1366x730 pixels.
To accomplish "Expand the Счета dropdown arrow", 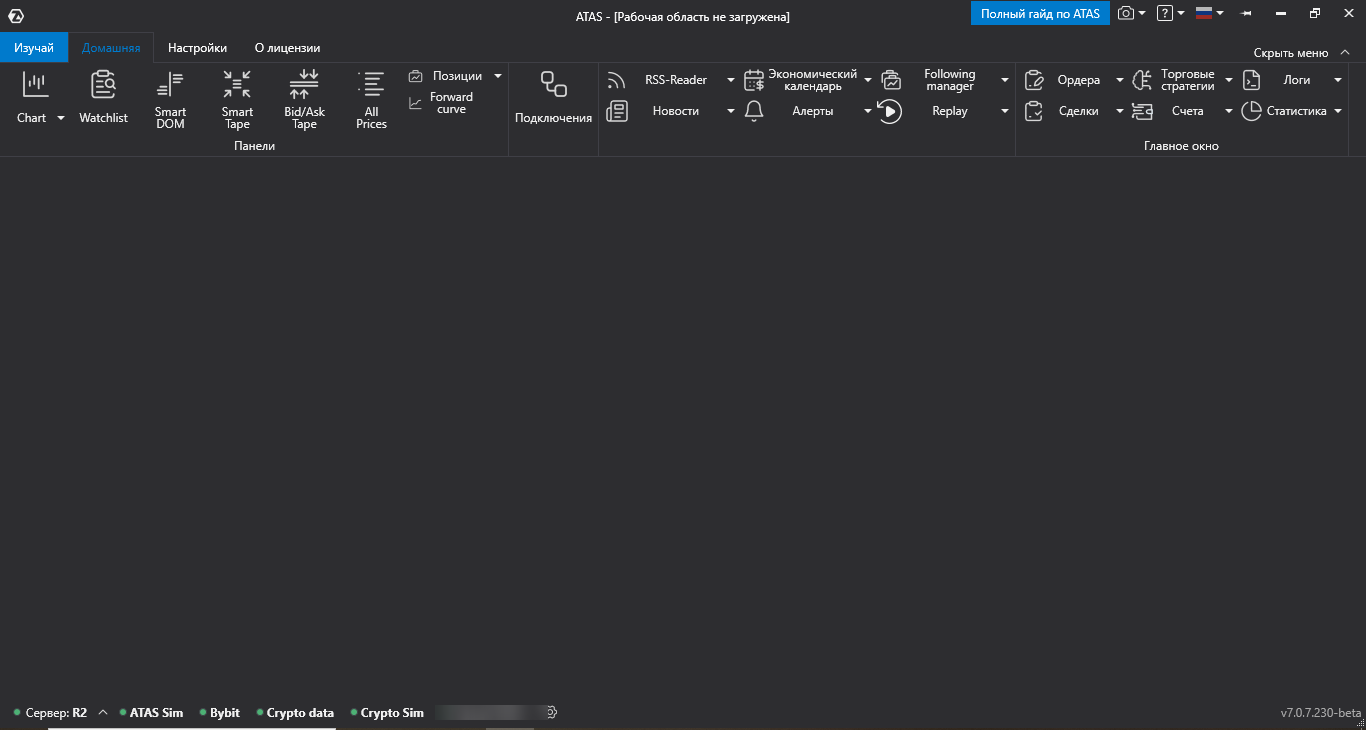I will 1229,111.
